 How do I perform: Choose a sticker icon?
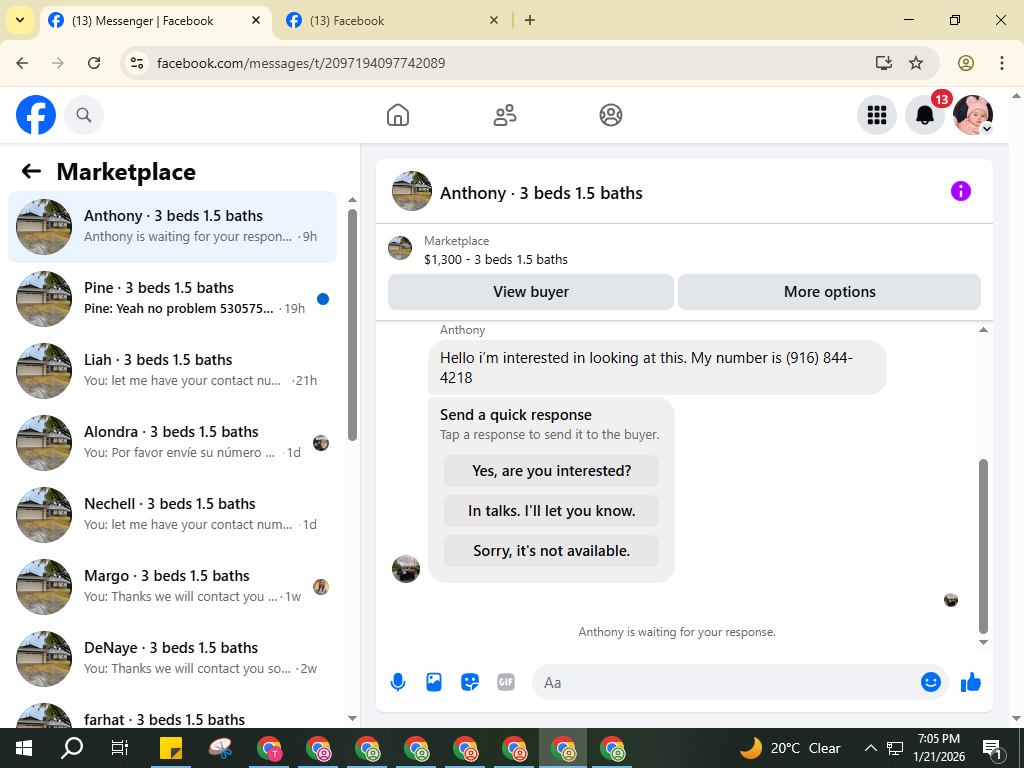[470, 682]
